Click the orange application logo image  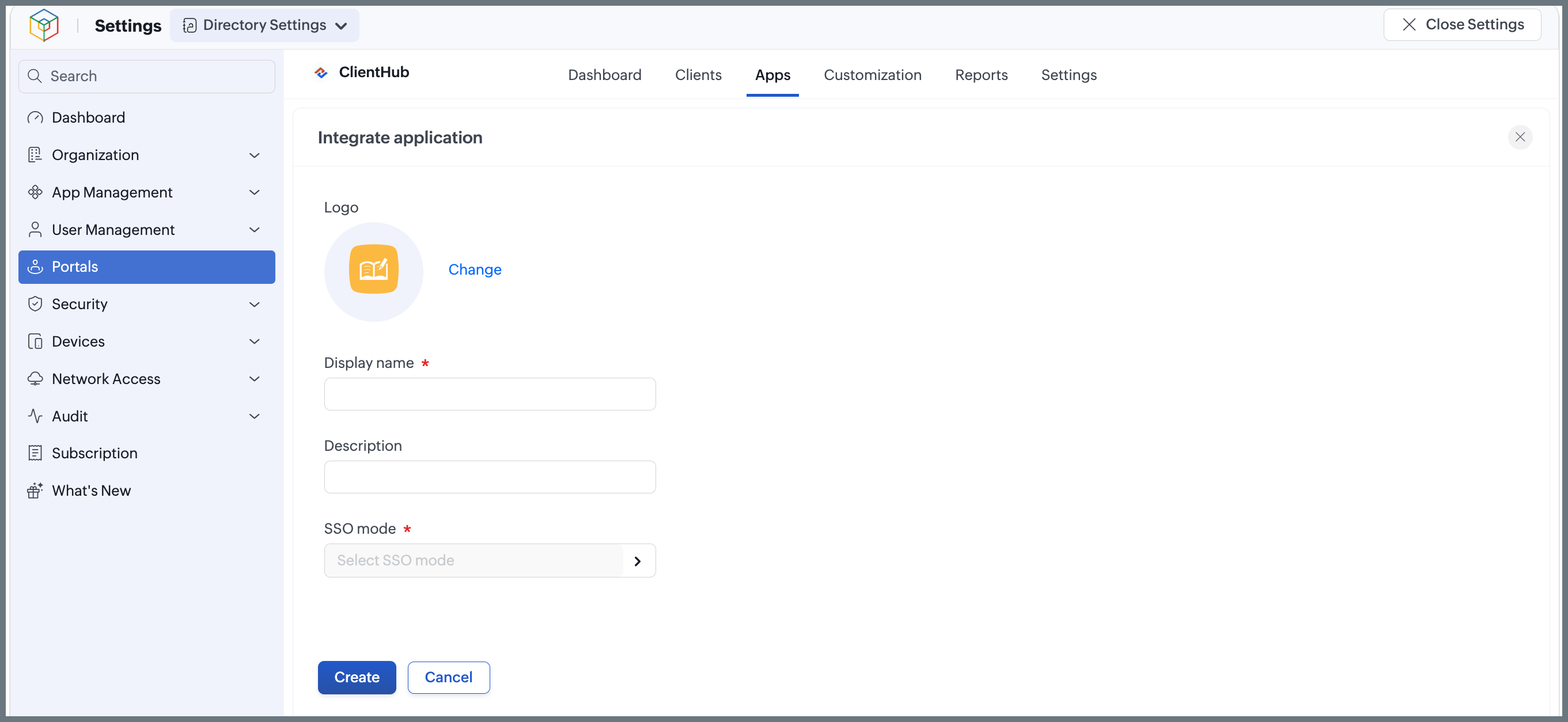[x=374, y=269]
